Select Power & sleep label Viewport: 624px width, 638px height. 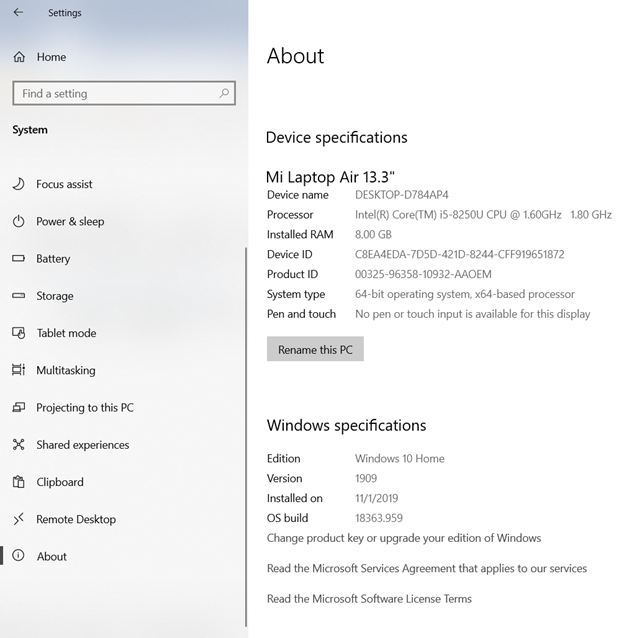[x=70, y=222]
